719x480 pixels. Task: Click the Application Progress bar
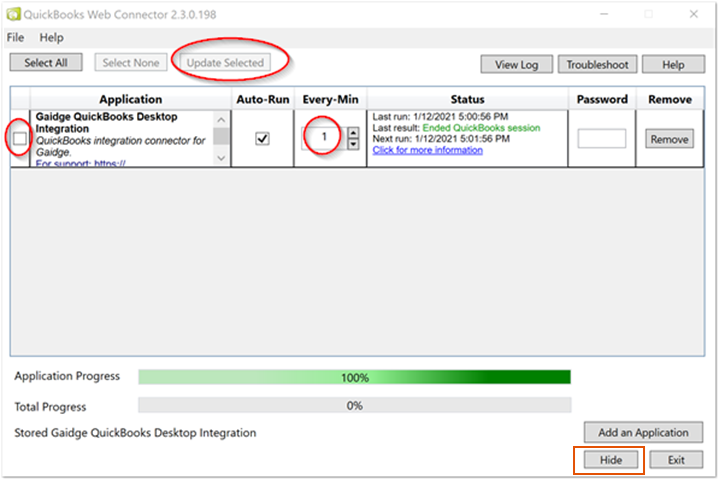pyautogui.click(x=354, y=377)
